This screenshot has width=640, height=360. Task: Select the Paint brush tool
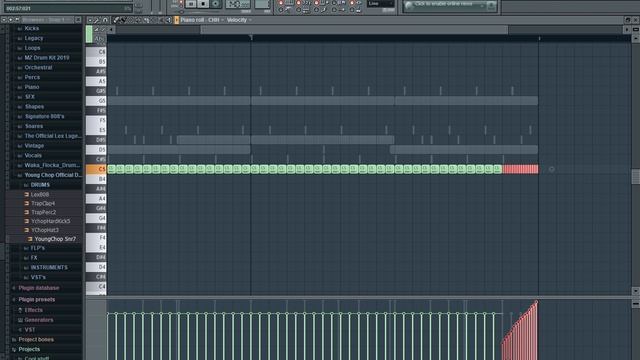[123, 20]
